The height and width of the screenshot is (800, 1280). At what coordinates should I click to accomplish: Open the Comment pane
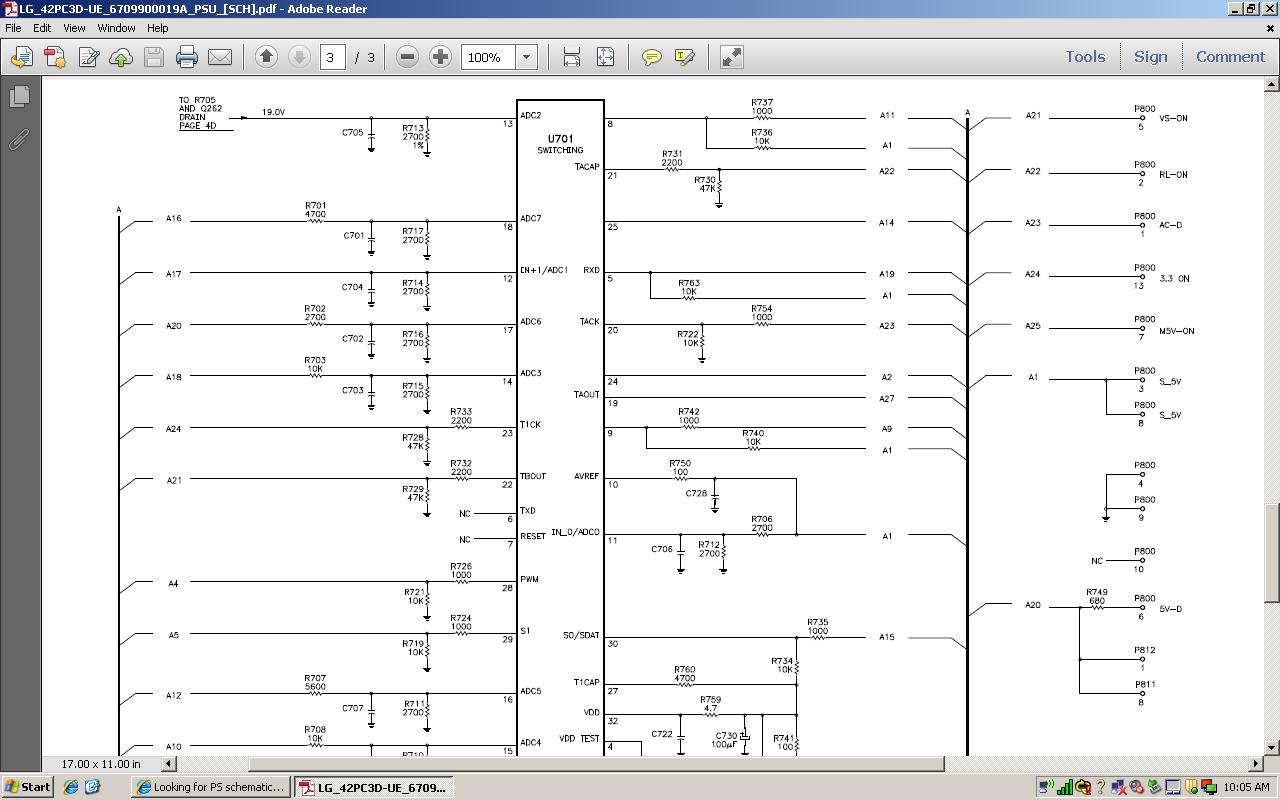(1230, 57)
